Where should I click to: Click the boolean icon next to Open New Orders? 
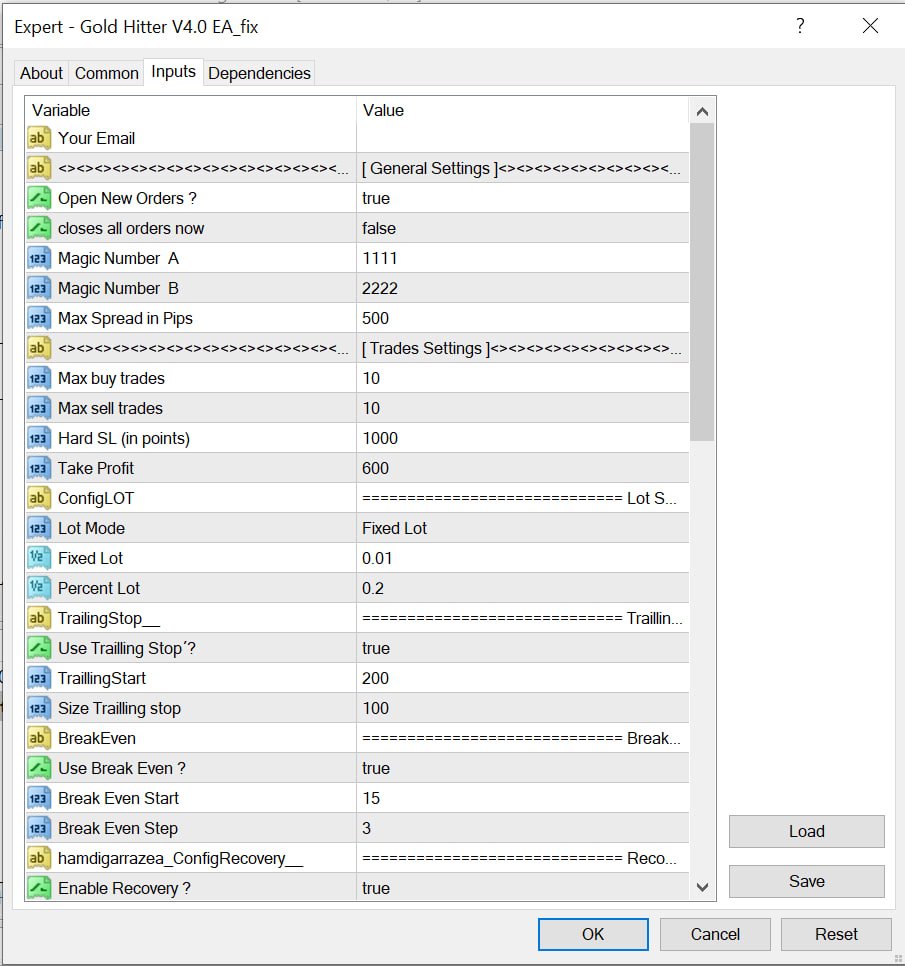(39, 198)
